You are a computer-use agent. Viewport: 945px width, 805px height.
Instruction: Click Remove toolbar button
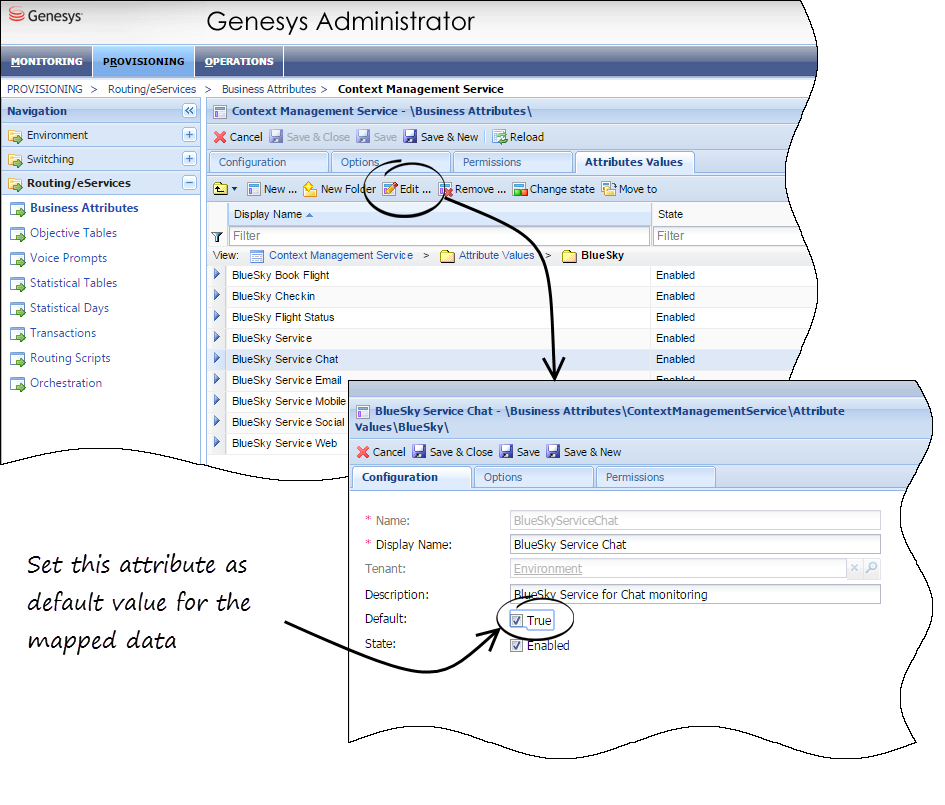472,189
